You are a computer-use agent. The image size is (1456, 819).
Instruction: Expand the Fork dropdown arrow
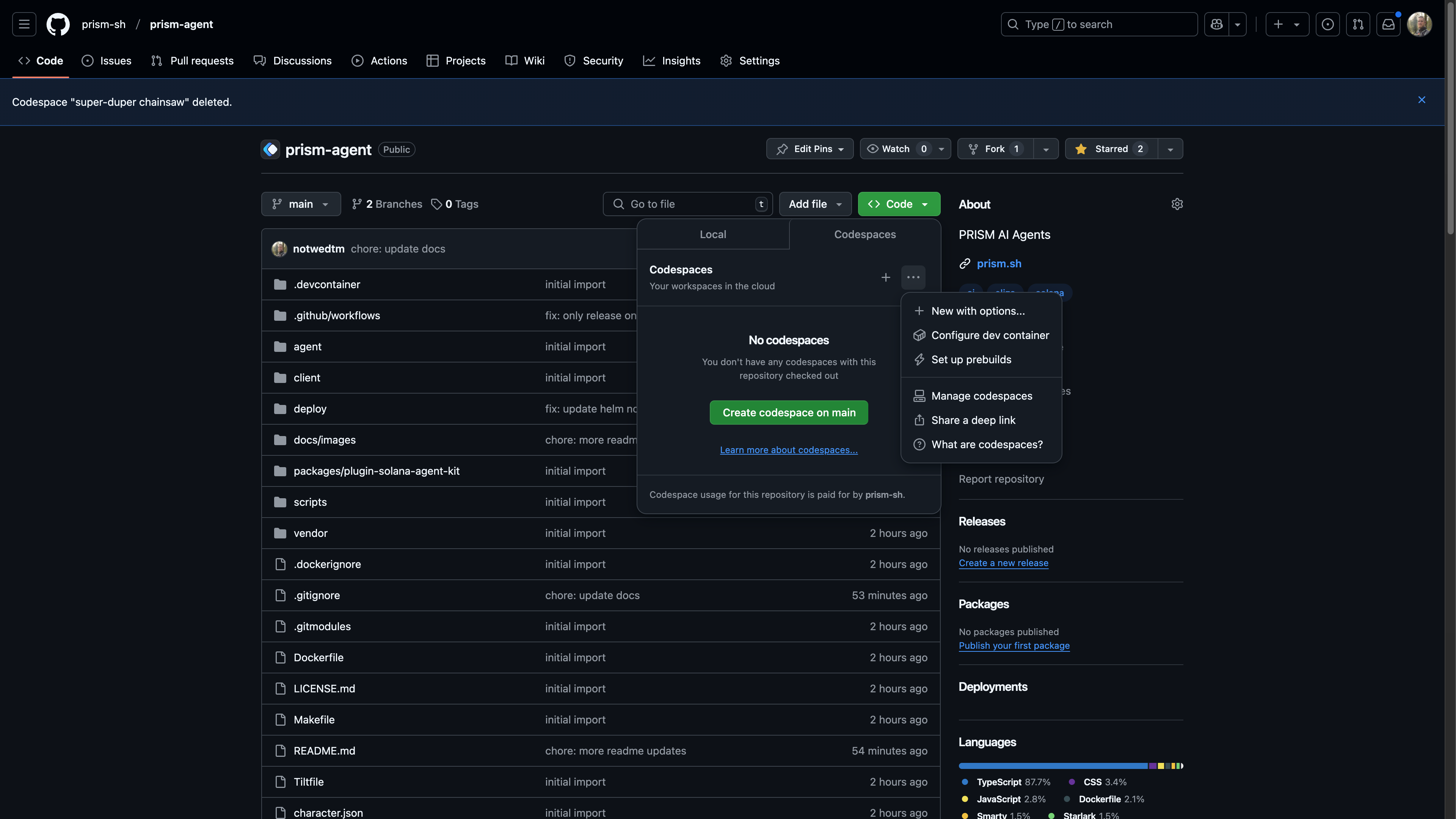pos(1046,149)
